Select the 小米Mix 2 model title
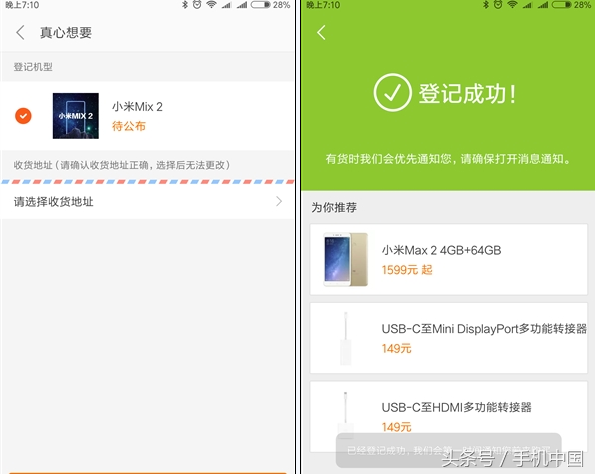This screenshot has width=595, height=474. (137, 107)
